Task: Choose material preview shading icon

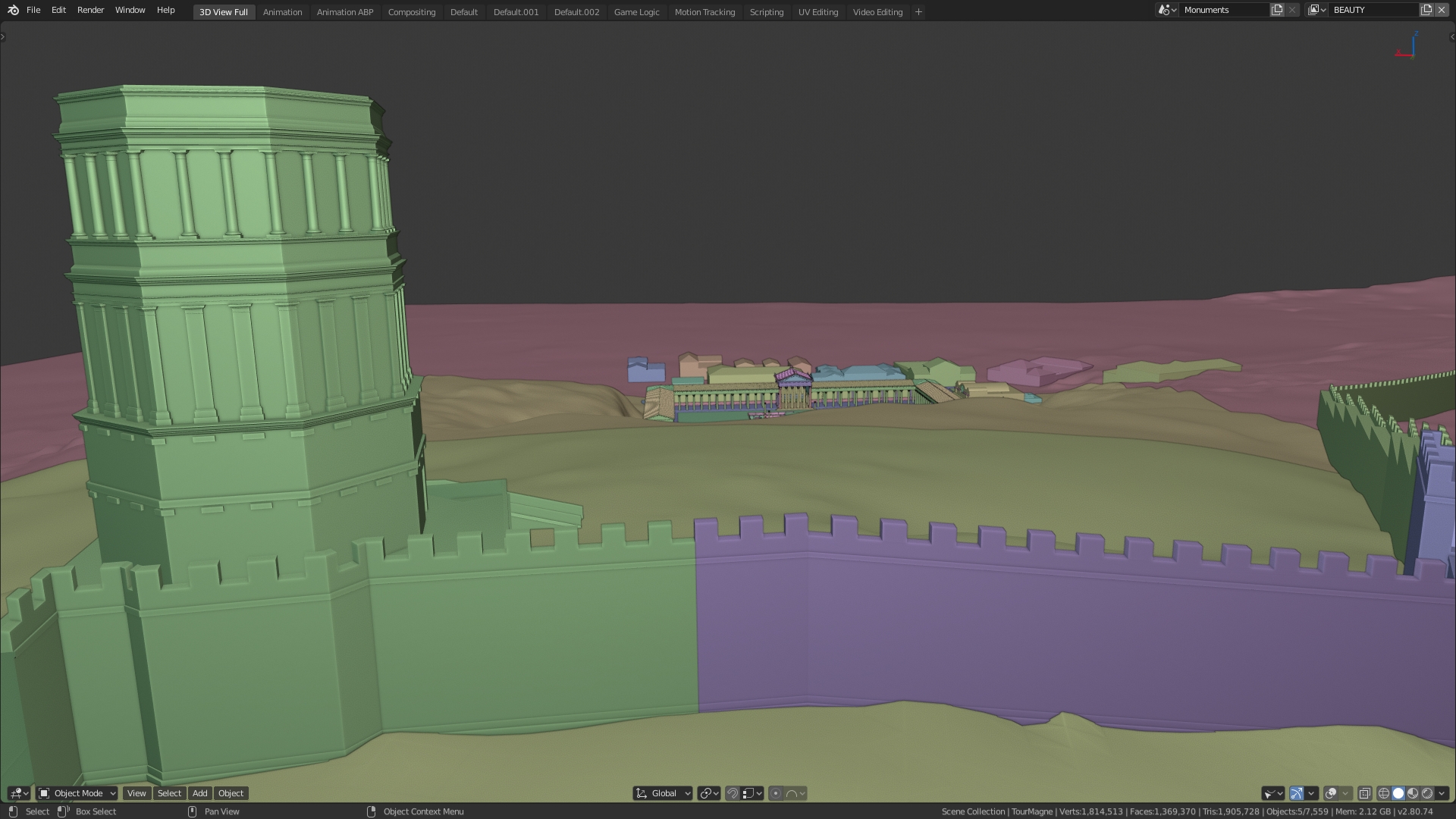Action: tap(1413, 793)
